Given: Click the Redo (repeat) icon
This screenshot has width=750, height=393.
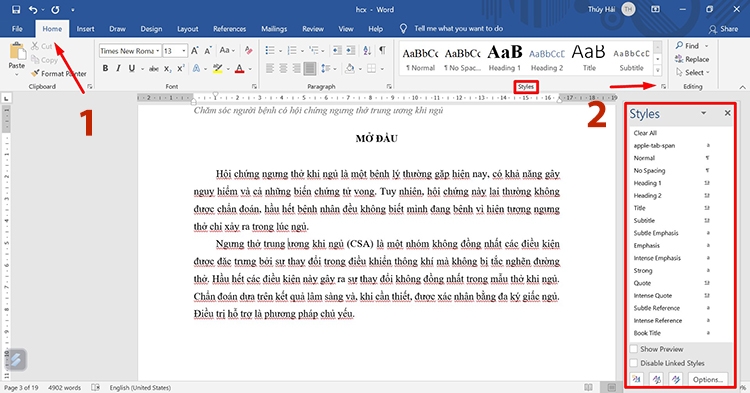Looking at the screenshot, I should (55, 10).
